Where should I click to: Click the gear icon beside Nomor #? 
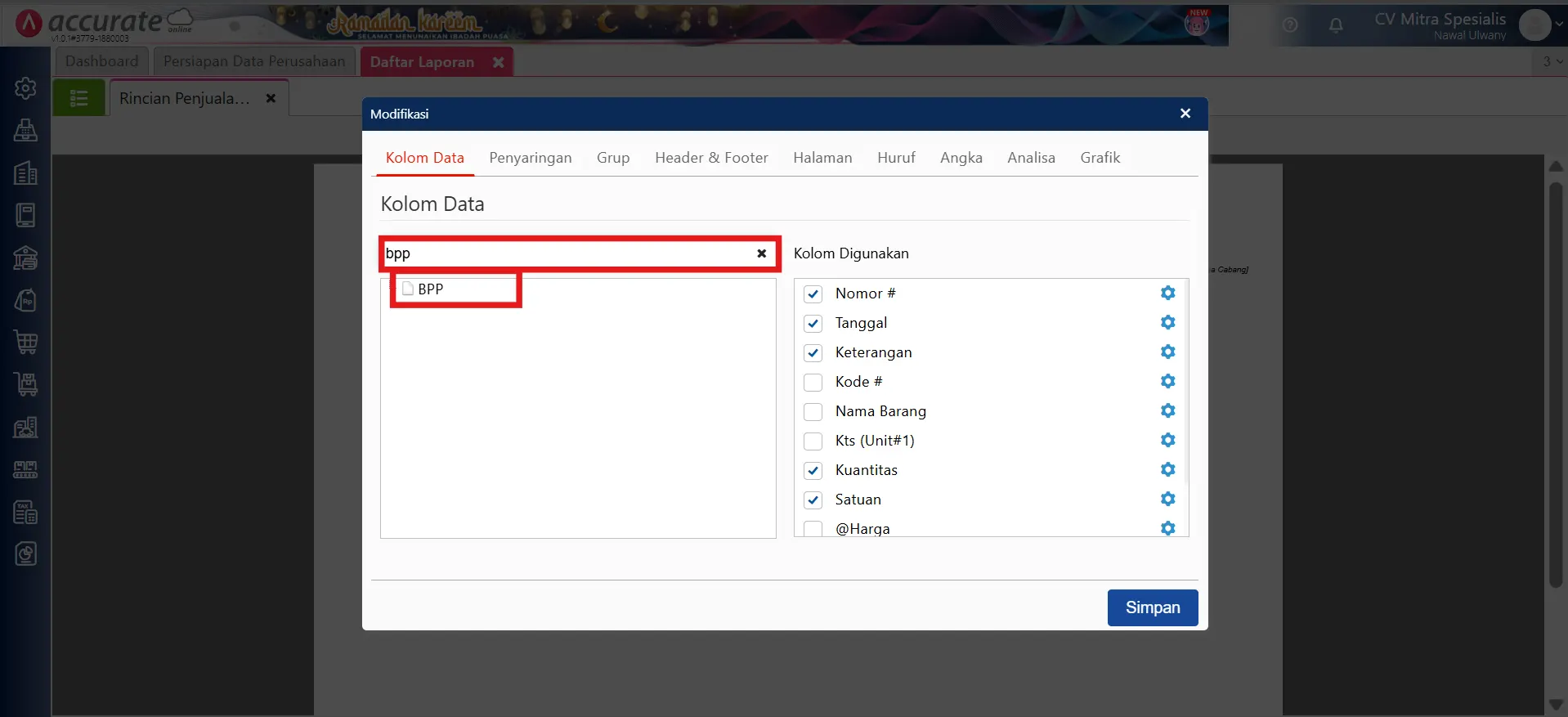pyautogui.click(x=1167, y=293)
